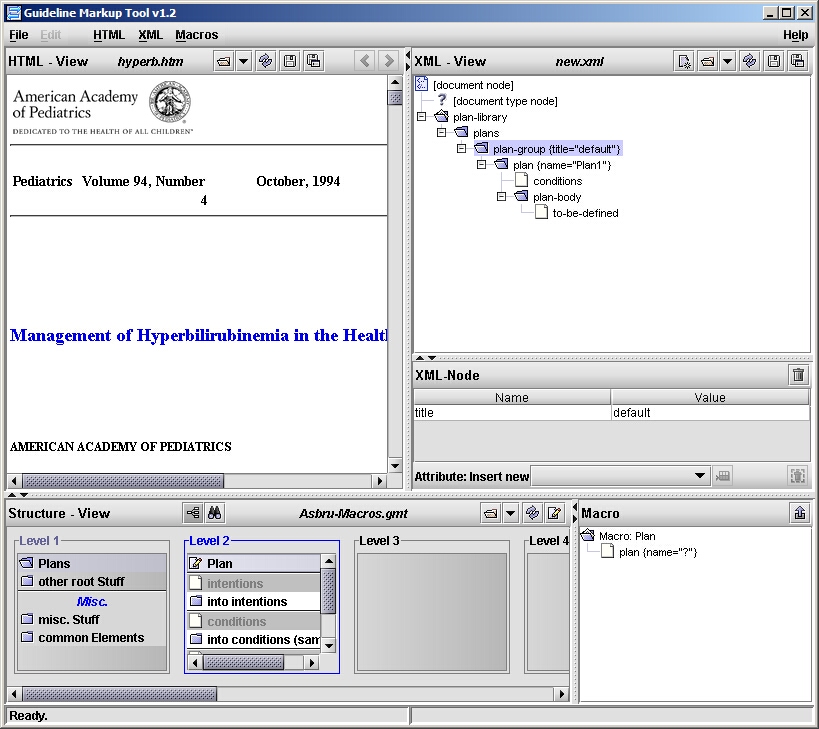Save the HTML file in HTML-View
819x729 pixels.
[290, 61]
